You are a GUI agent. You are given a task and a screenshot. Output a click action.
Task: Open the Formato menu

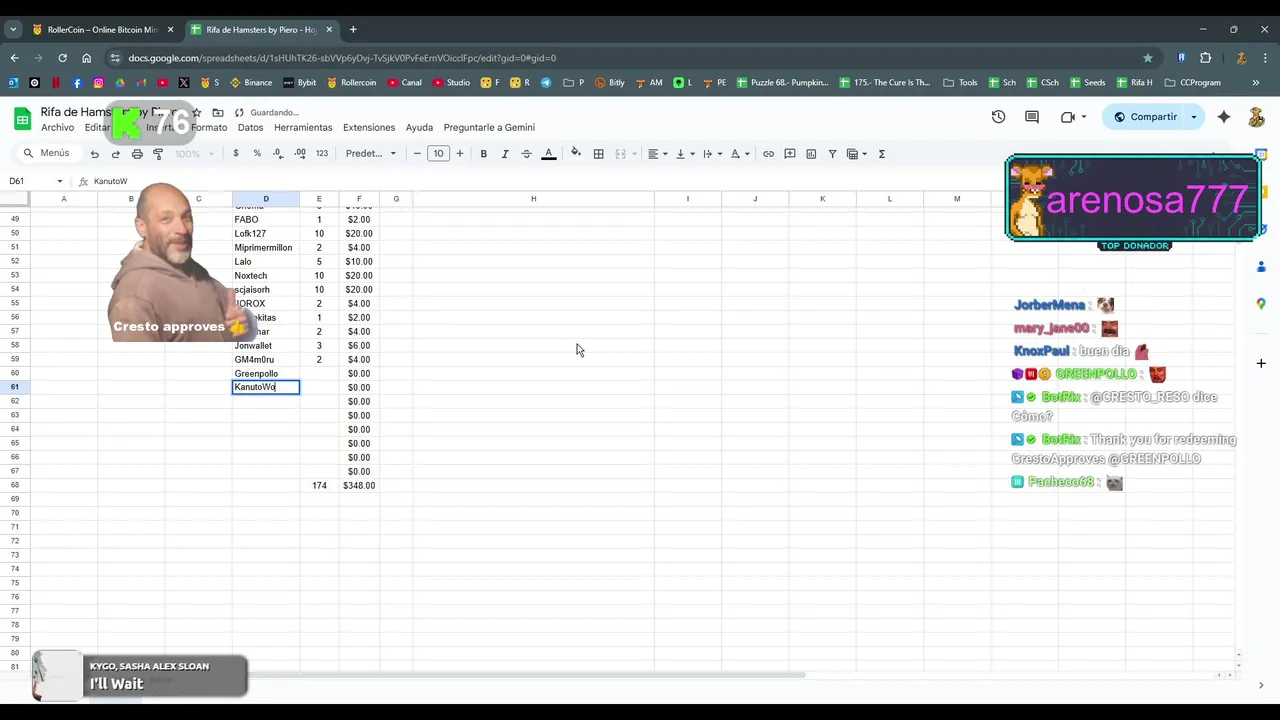(x=209, y=128)
